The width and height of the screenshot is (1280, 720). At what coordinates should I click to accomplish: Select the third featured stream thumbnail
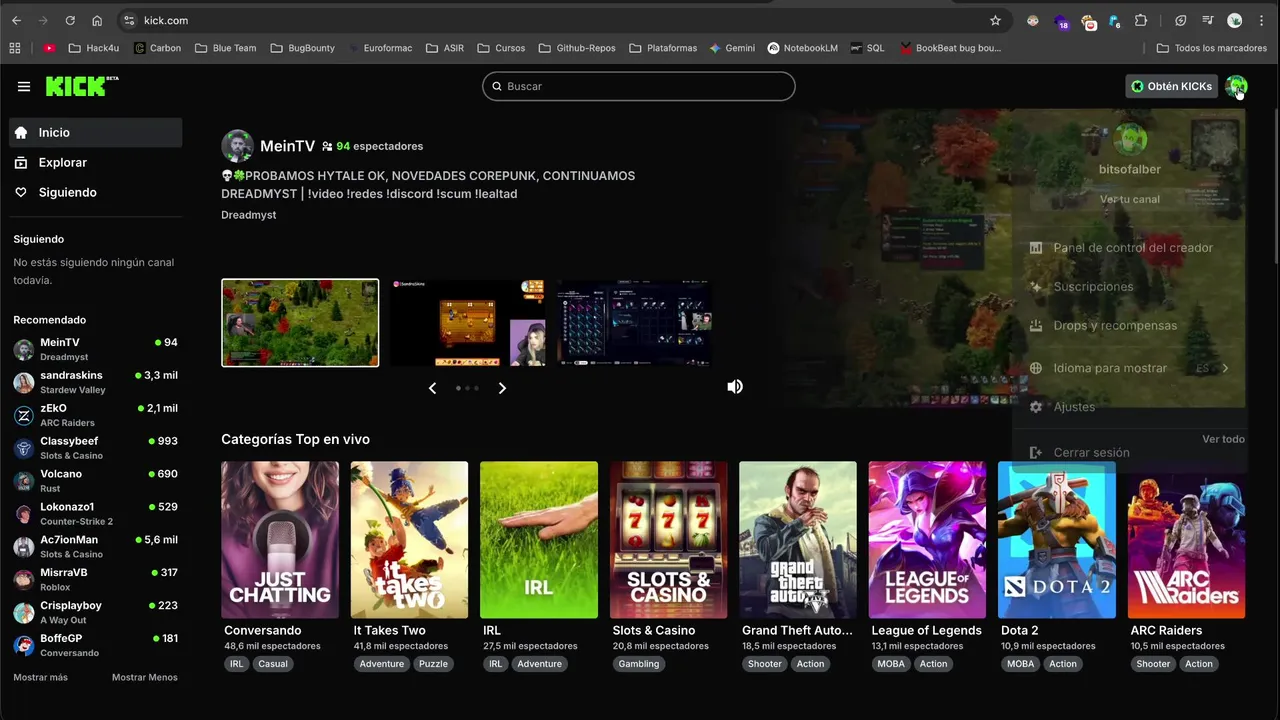(x=635, y=323)
